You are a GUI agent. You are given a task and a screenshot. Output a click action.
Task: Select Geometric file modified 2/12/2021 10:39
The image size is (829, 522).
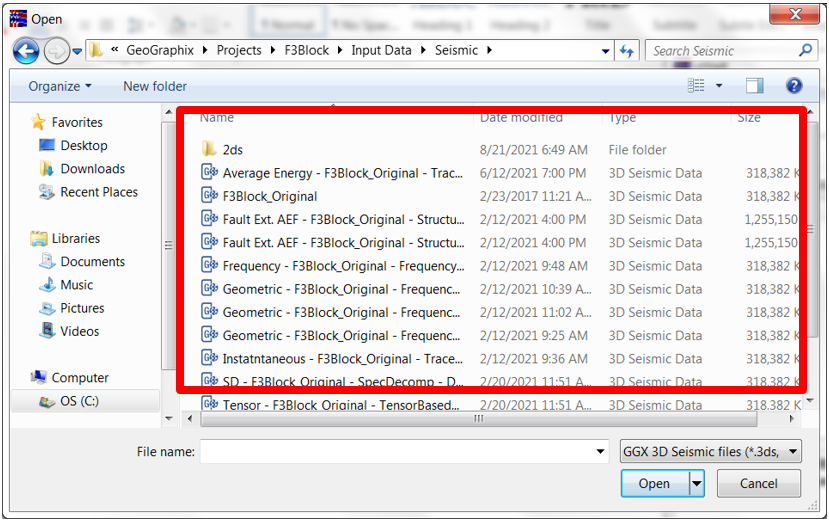pyautogui.click(x=342, y=289)
